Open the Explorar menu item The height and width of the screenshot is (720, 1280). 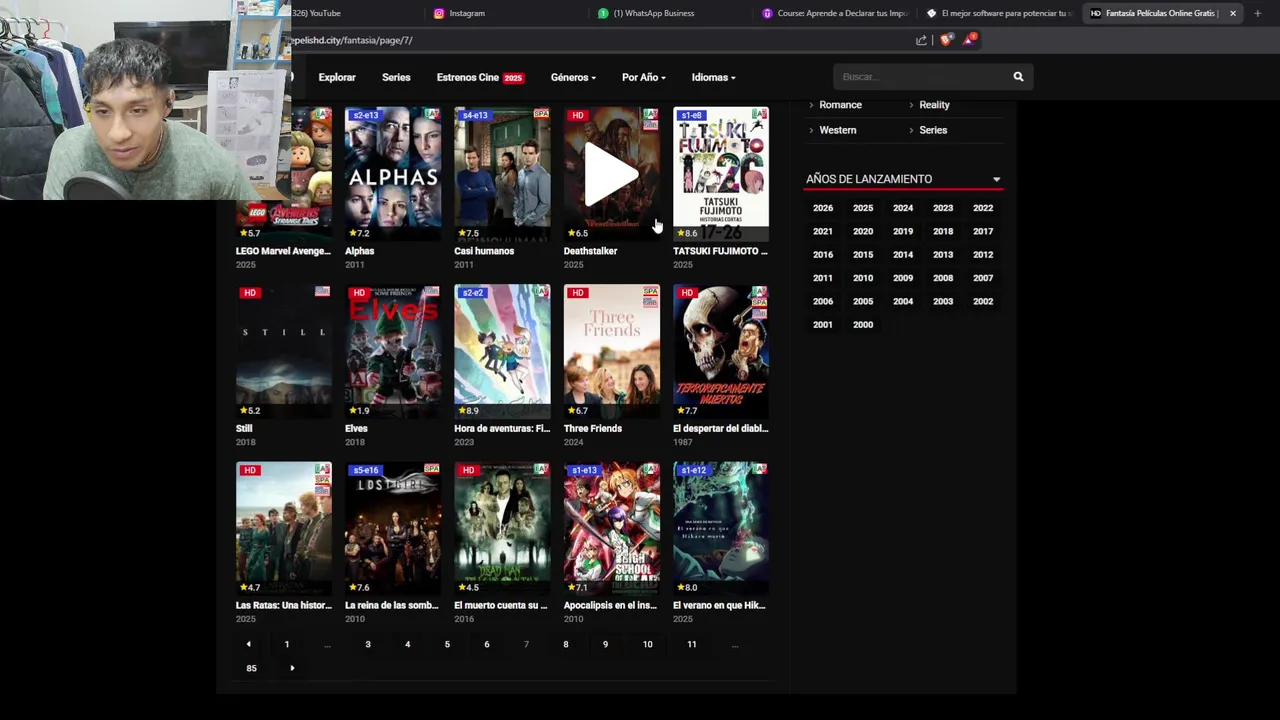(337, 77)
